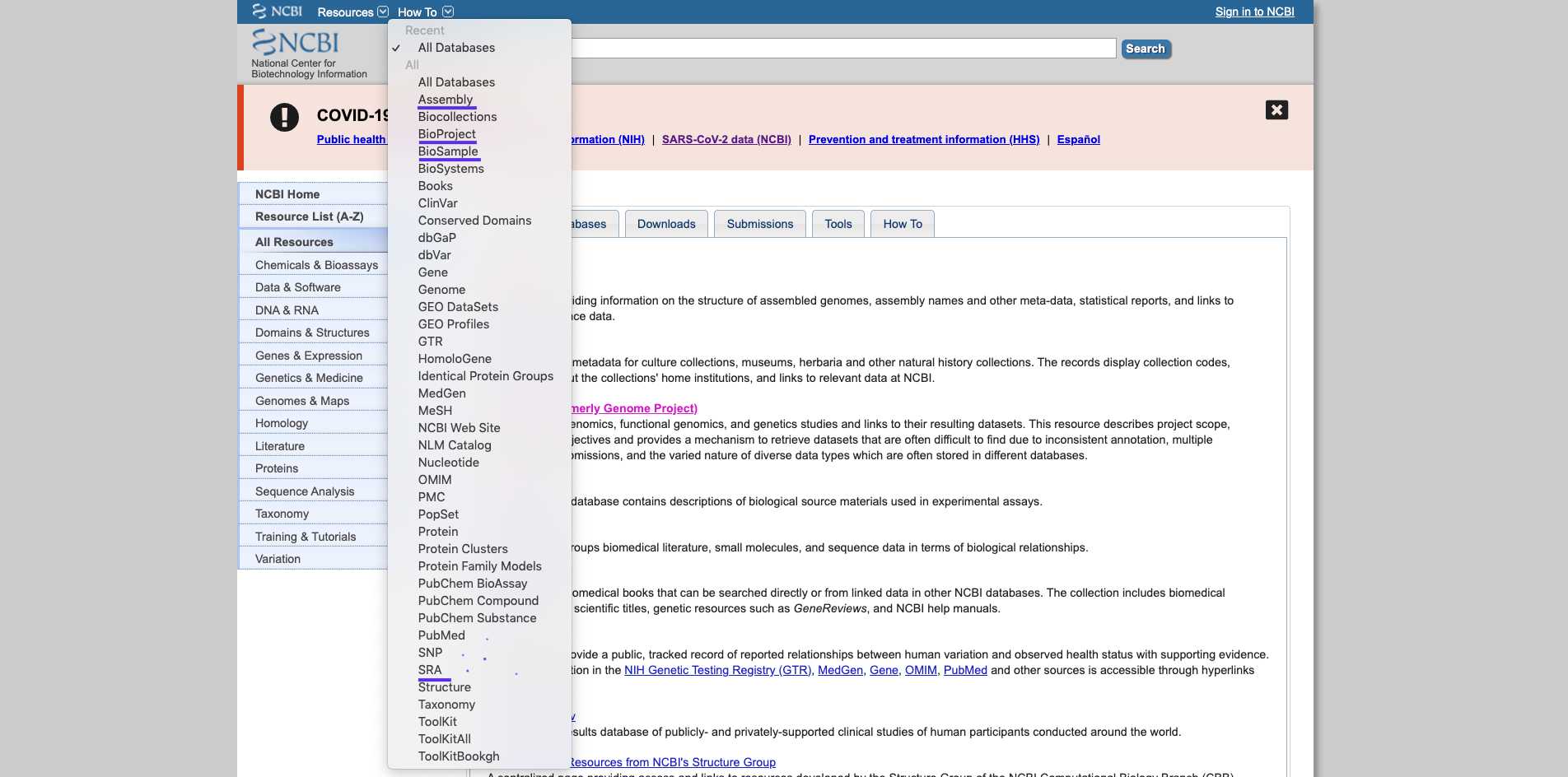Open Genes & Expression in sidebar
This screenshot has width=1568, height=777.
[308, 356]
